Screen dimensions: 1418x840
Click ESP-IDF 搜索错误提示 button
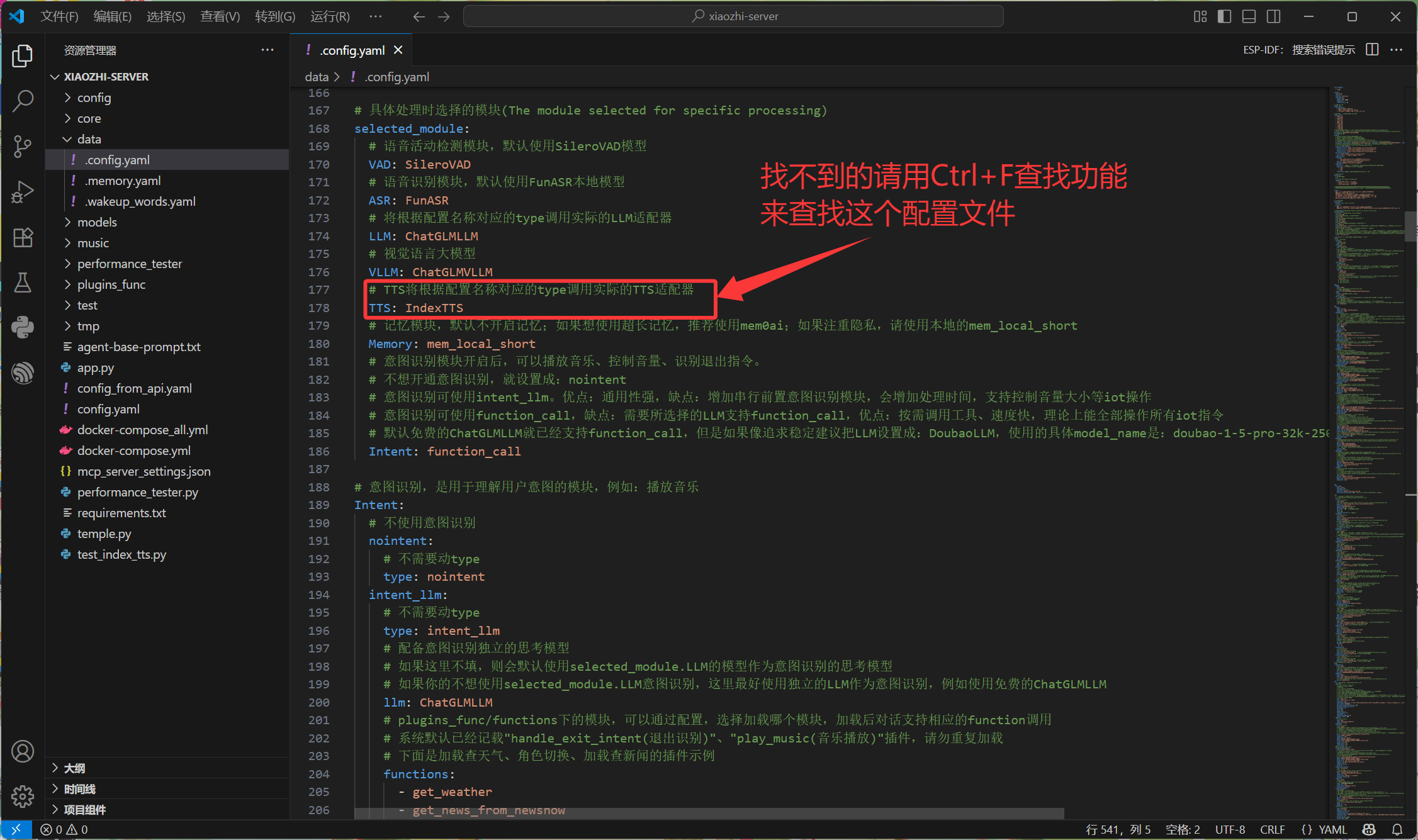(1298, 50)
